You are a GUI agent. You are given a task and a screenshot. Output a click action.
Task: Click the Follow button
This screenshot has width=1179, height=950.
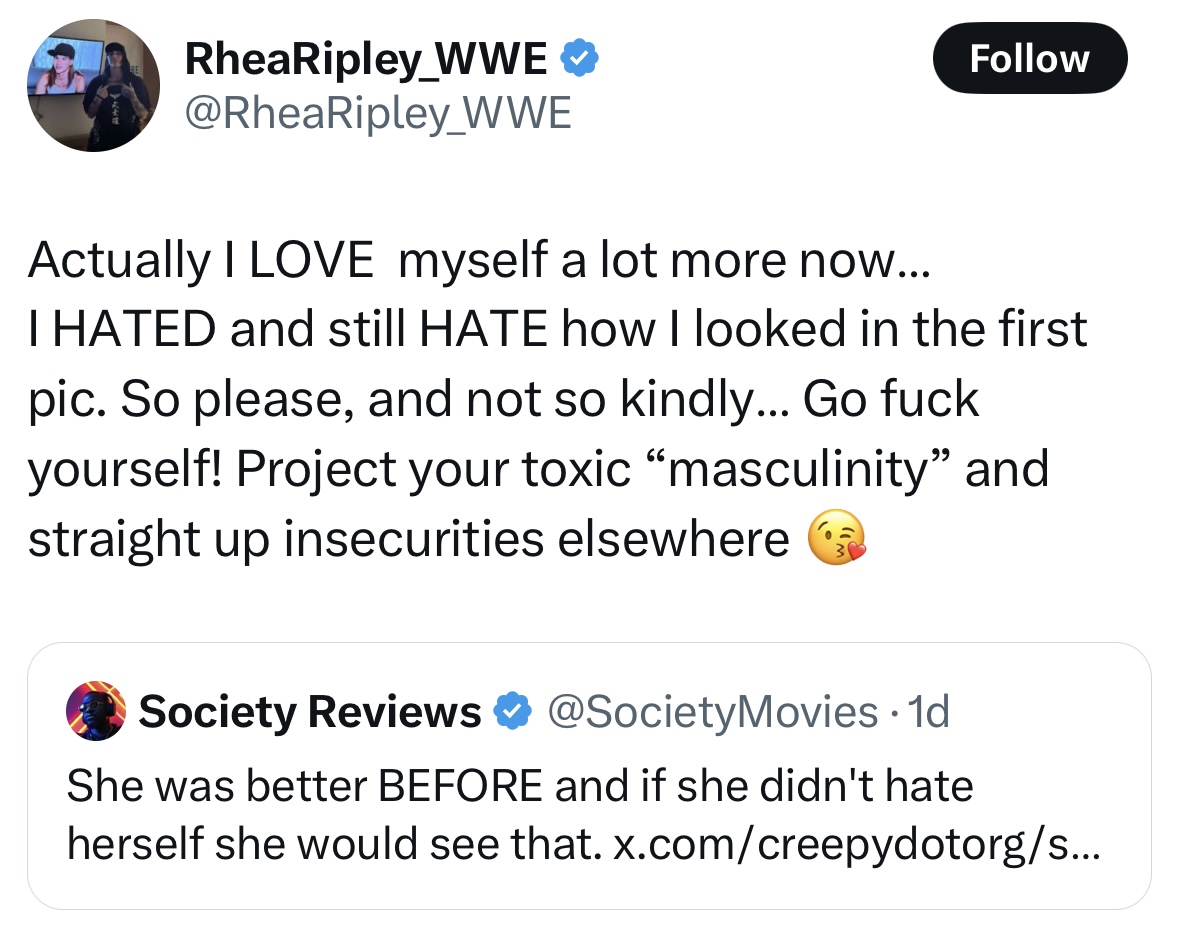point(1029,58)
